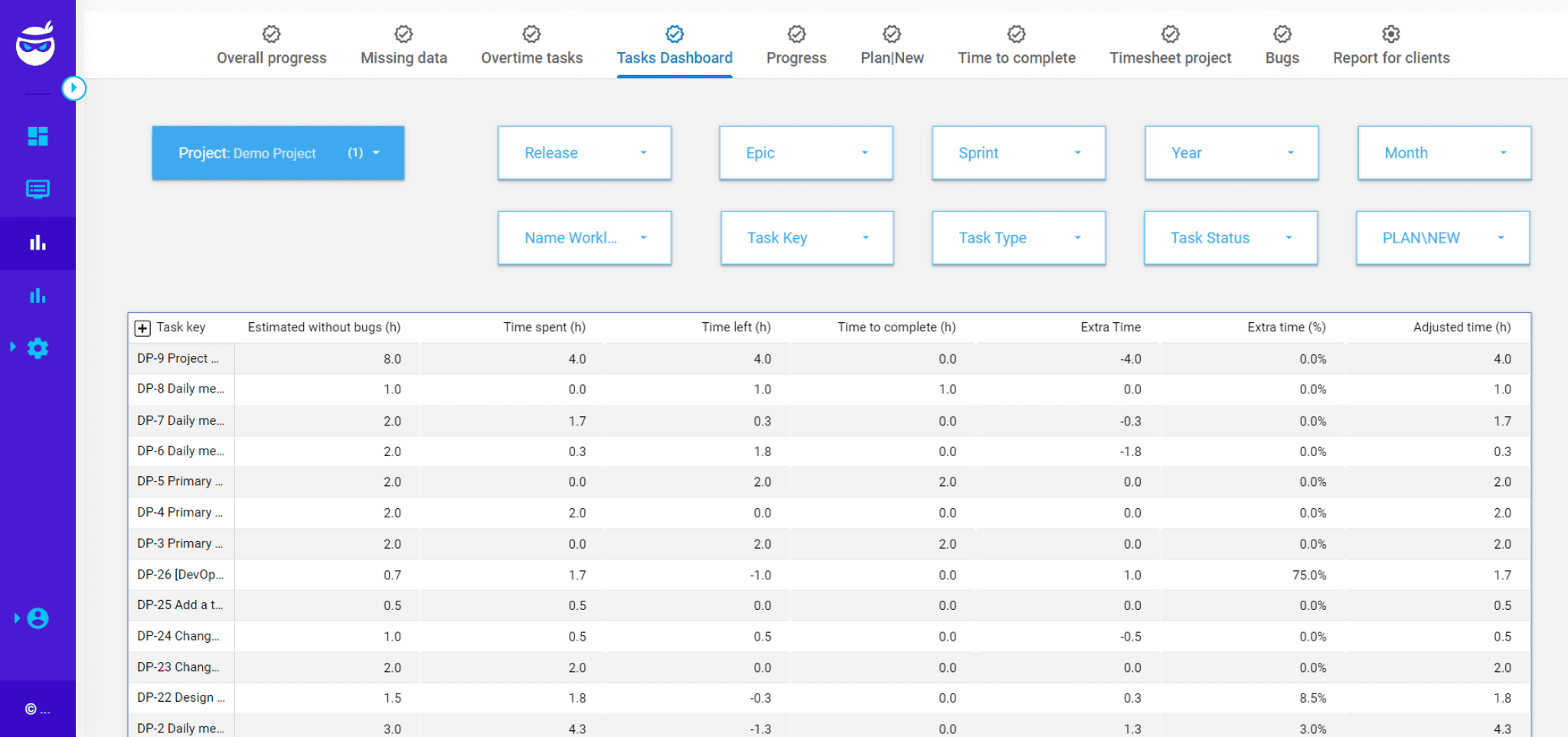Open the Release dropdown

click(583, 152)
